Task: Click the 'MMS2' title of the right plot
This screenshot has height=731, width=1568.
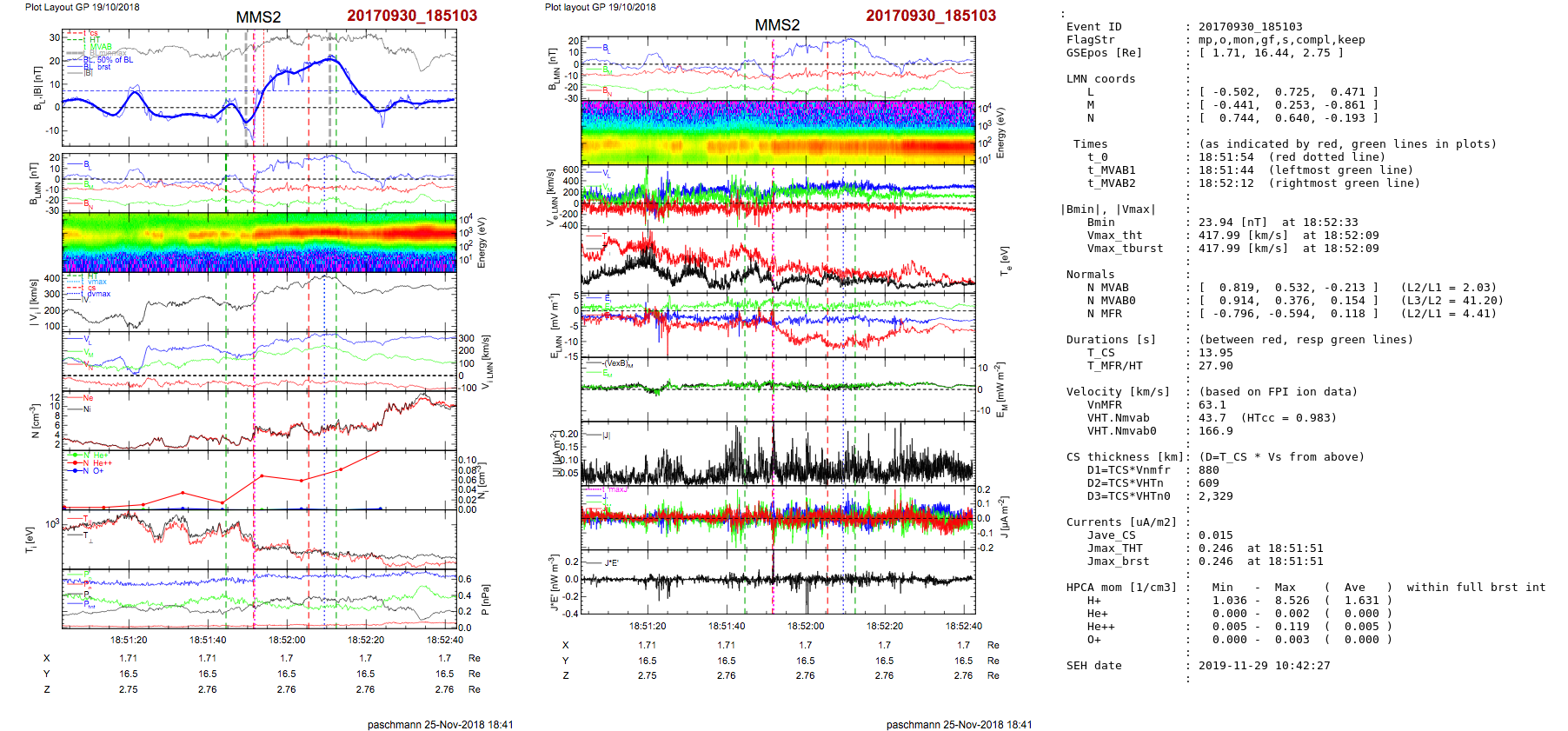Action: click(x=777, y=25)
